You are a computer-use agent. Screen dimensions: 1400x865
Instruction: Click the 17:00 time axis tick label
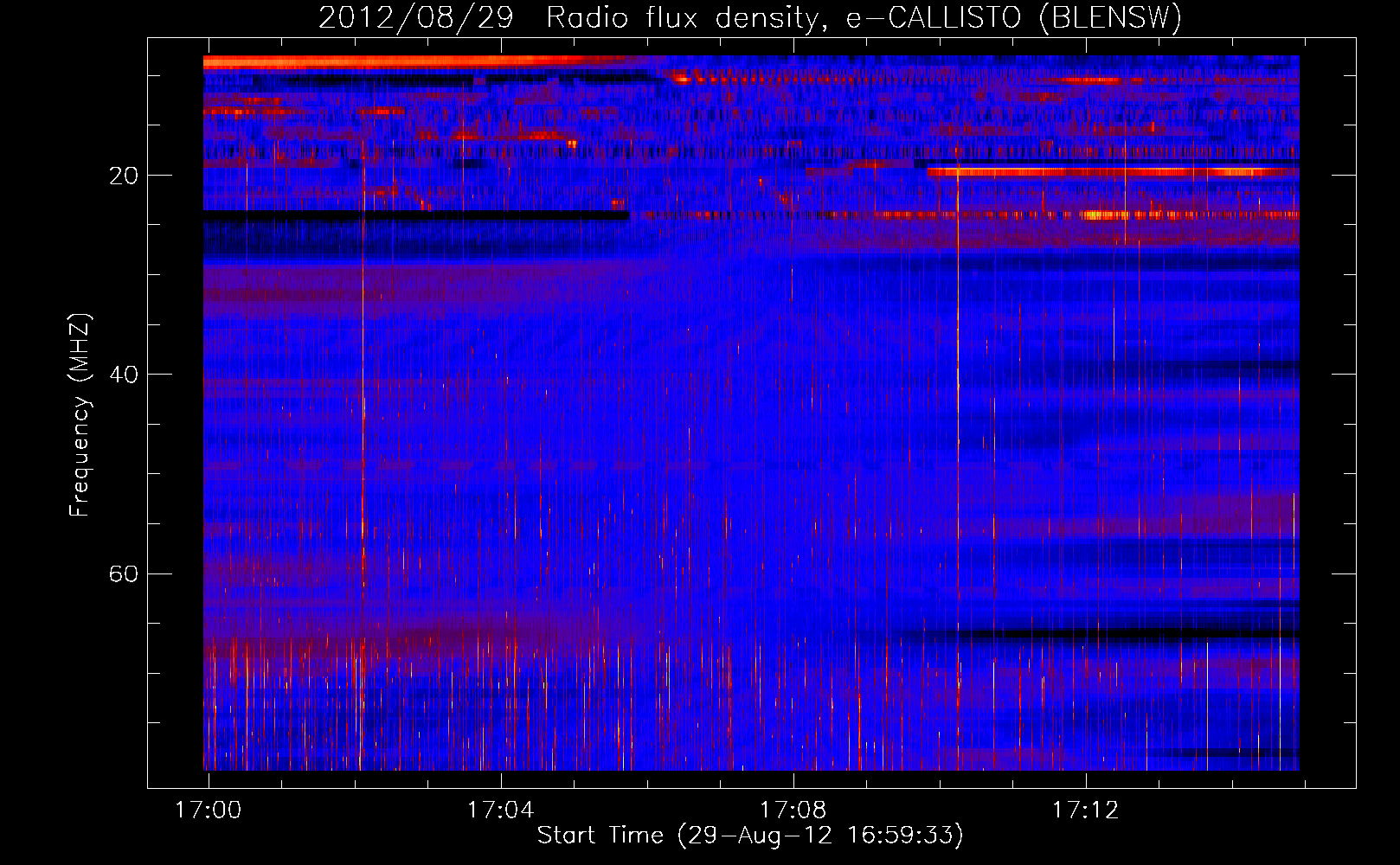tap(208, 811)
